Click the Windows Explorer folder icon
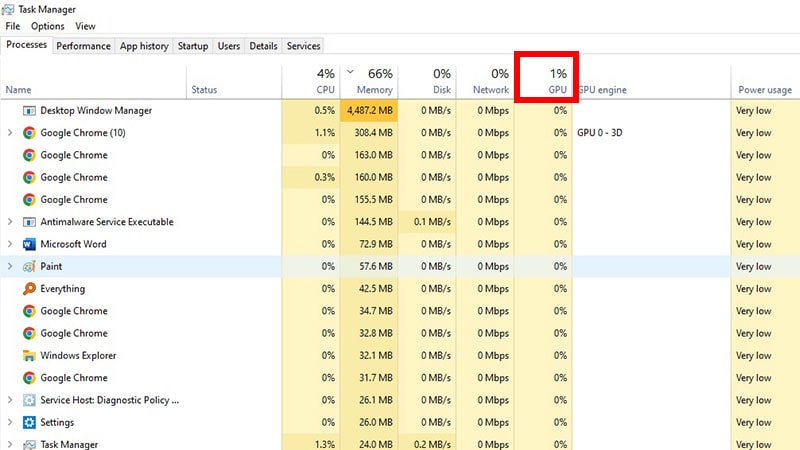The width and height of the screenshot is (800, 450). click(29, 356)
